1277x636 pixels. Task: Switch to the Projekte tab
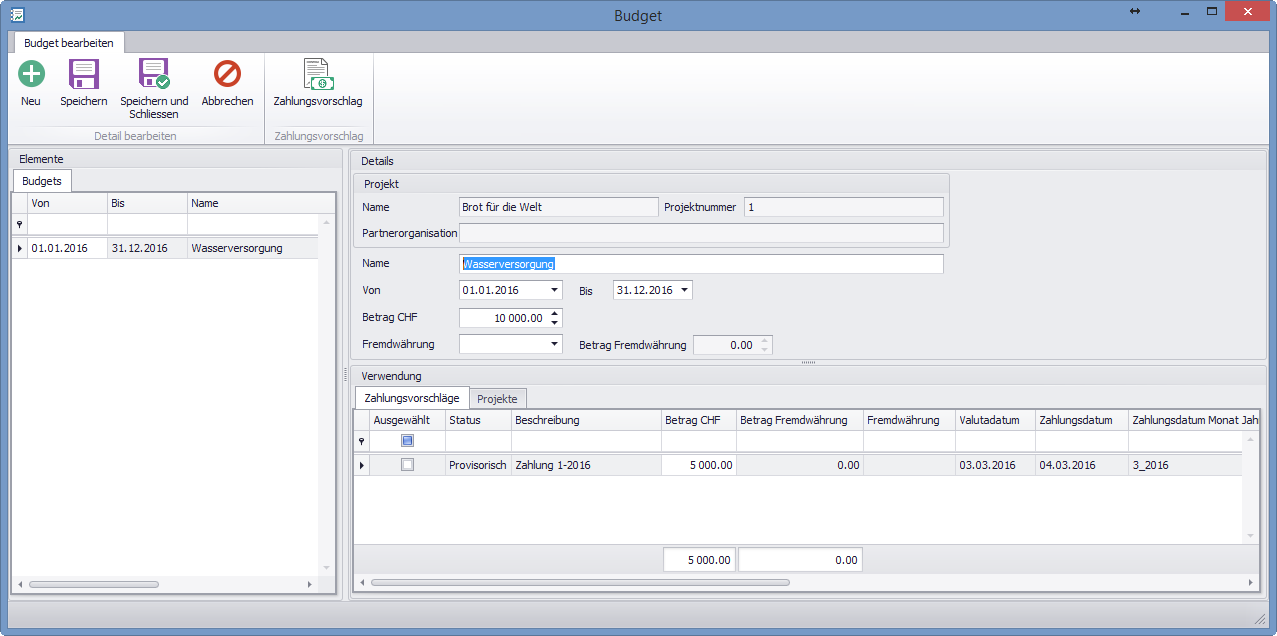point(497,399)
